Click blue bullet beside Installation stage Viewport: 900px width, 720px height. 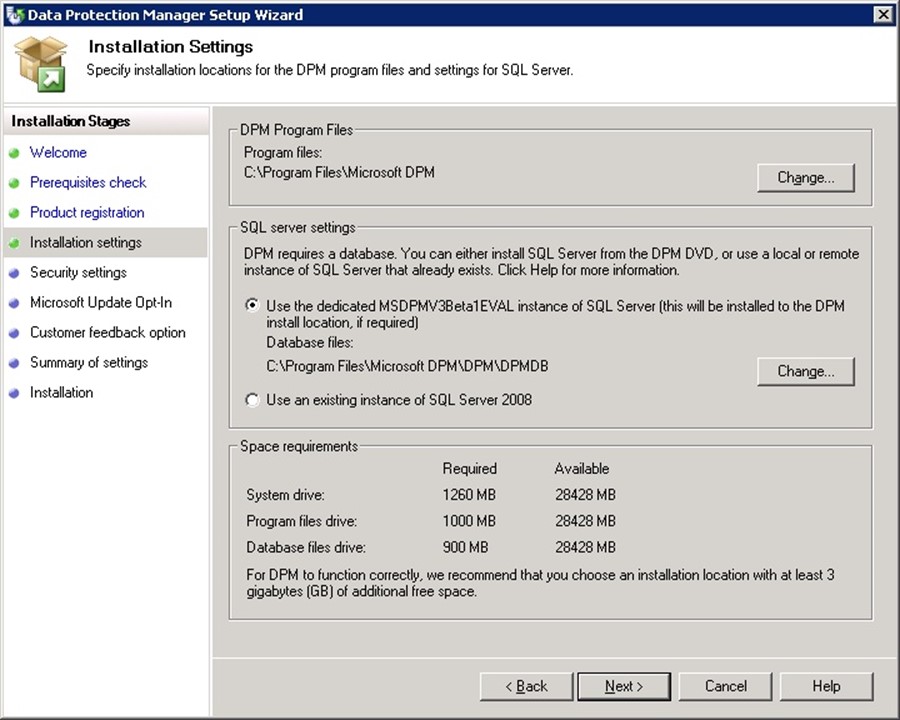(14, 393)
